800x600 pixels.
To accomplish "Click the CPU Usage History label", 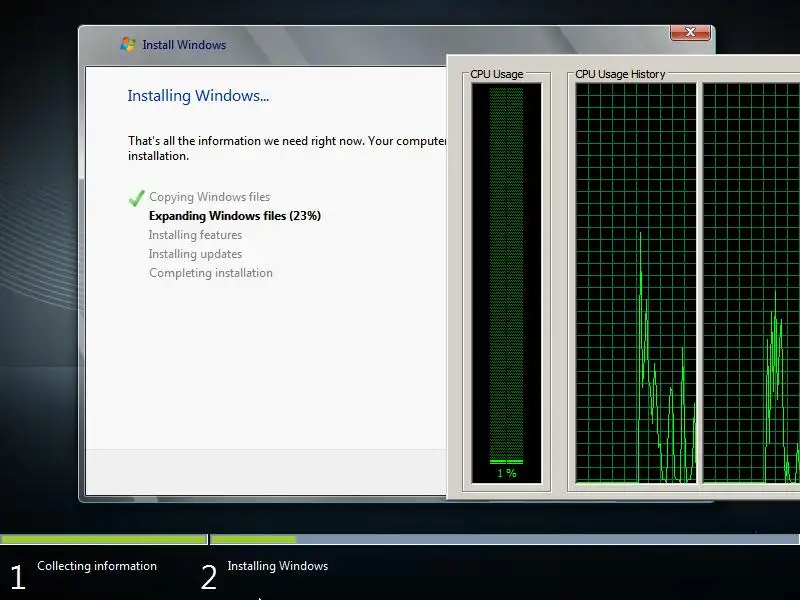I will [620, 74].
